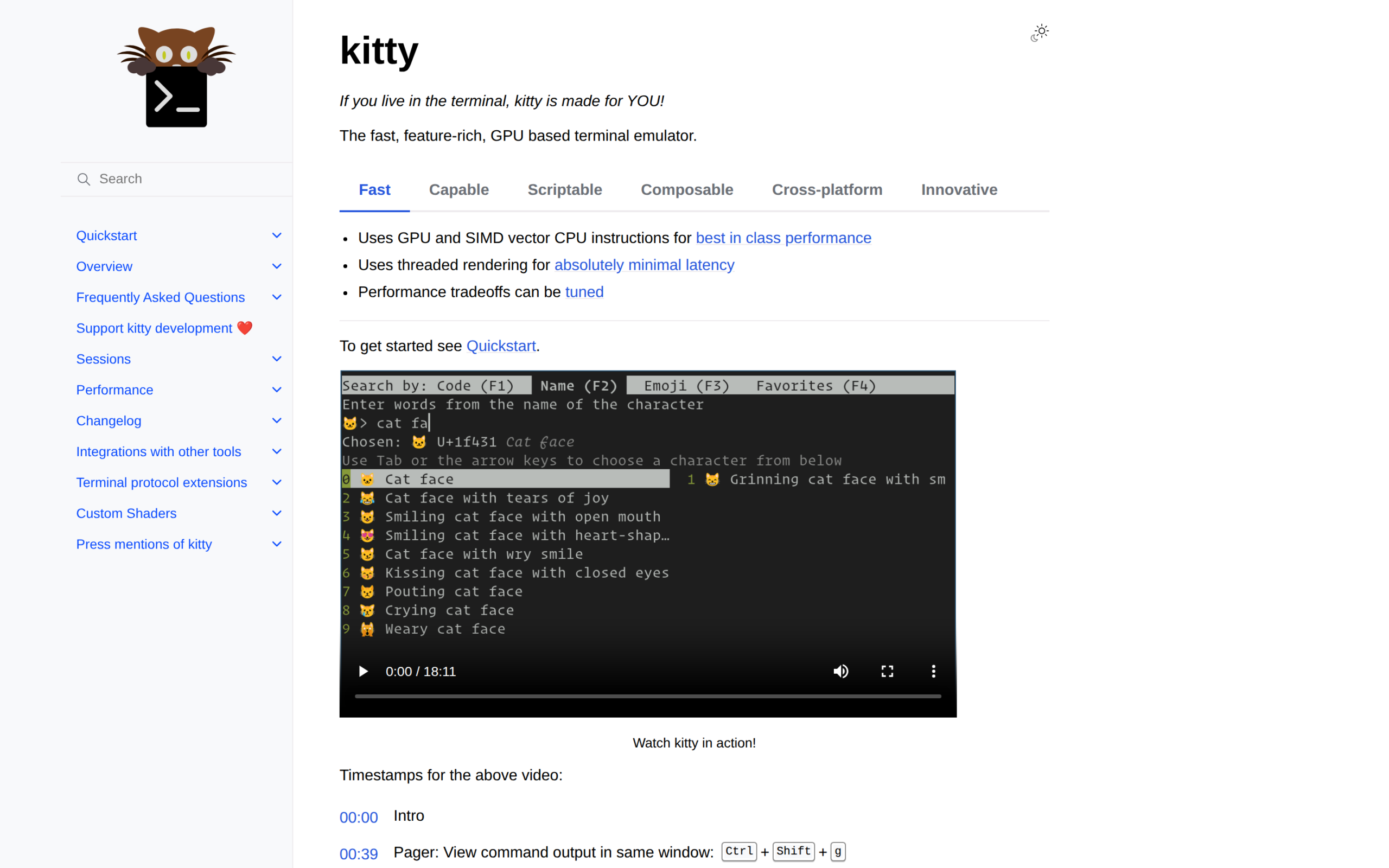This screenshot has width=1389, height=868.
Task: Open the Cross-platform tab
Action: 827,190
